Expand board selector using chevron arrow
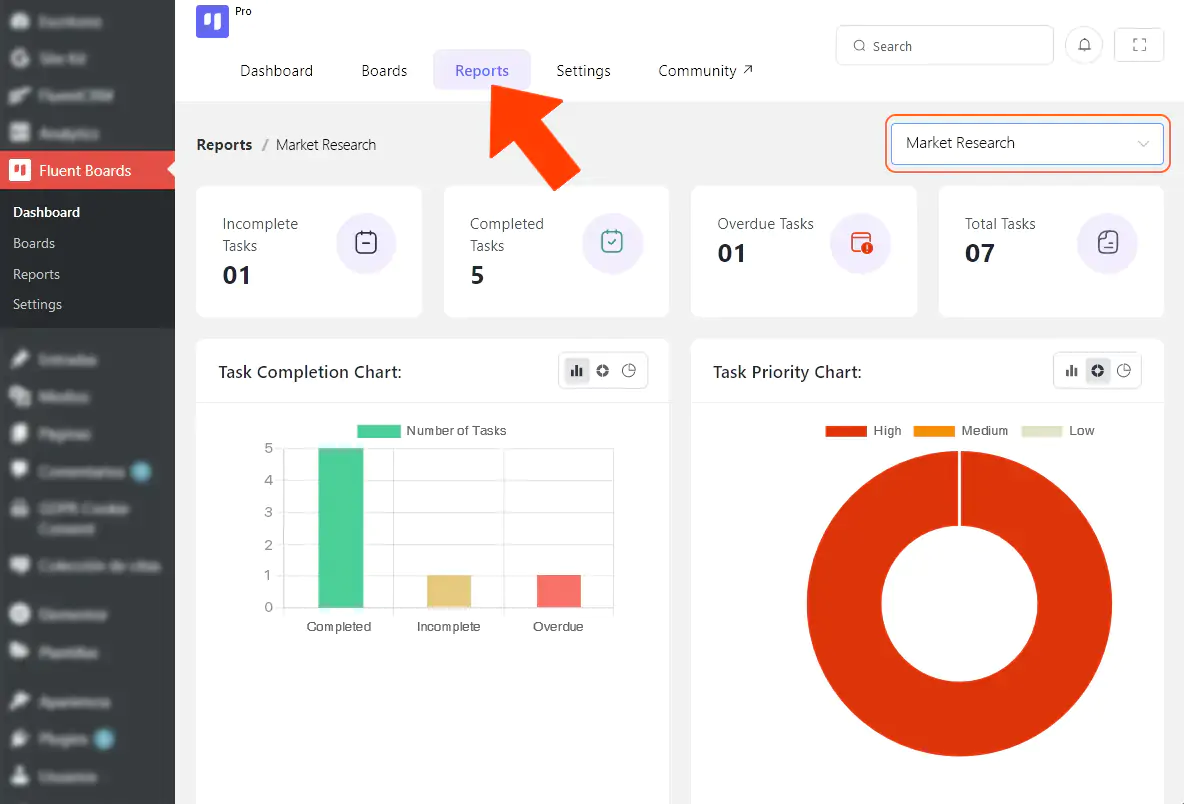Image resolution: width=1184 pixels, height=804 pixels. point(1143,144)
